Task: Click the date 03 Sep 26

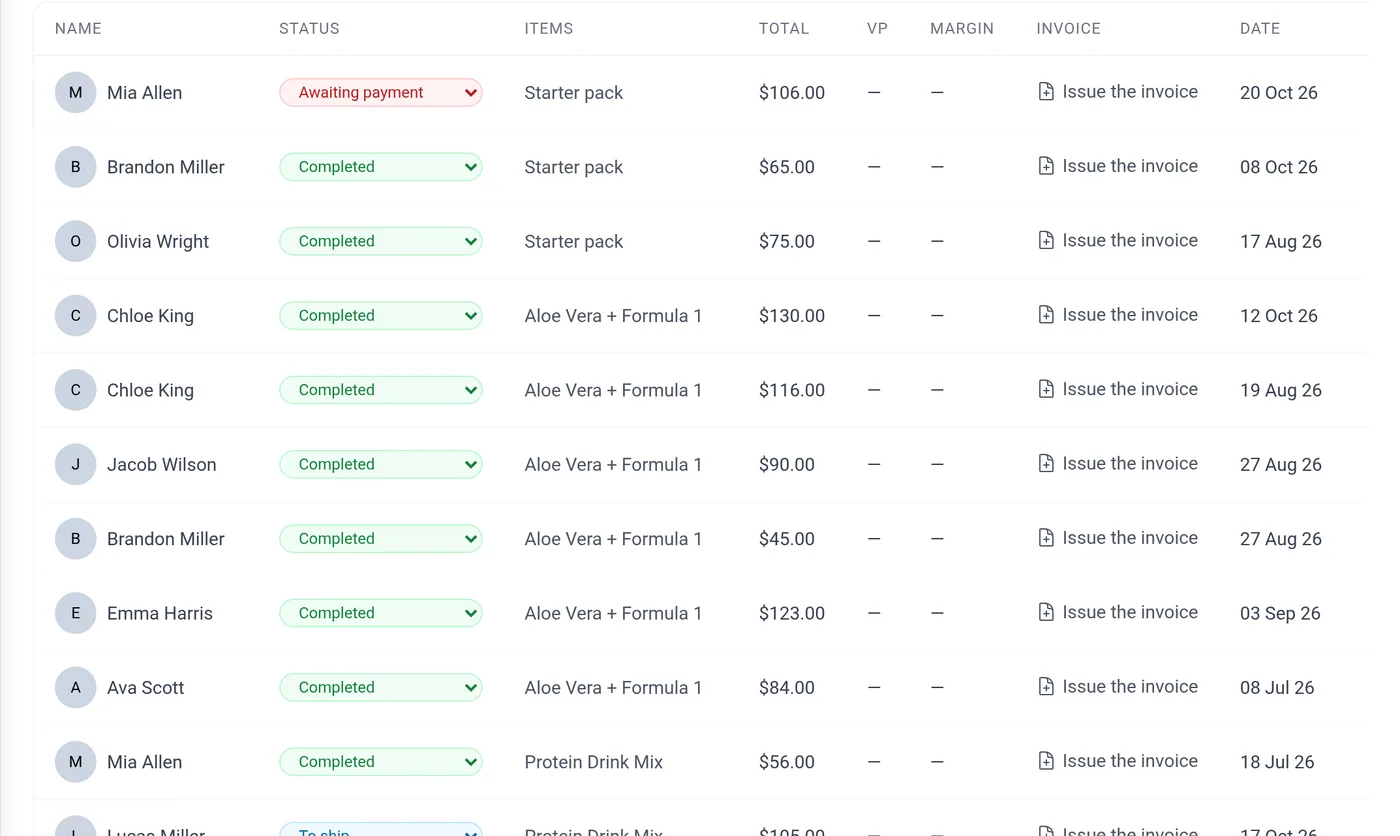Action: point(1280,614)
